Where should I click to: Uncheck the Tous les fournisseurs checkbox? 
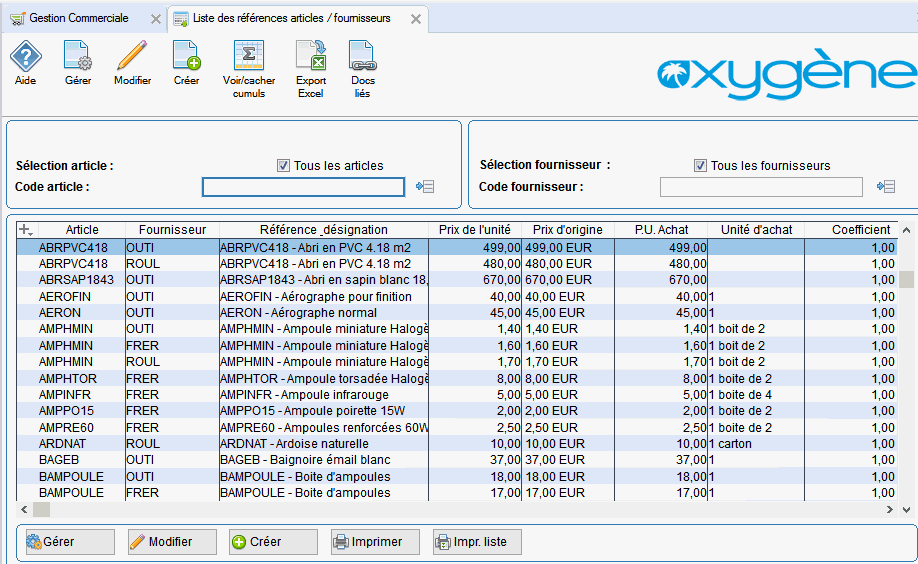(700, 166)
